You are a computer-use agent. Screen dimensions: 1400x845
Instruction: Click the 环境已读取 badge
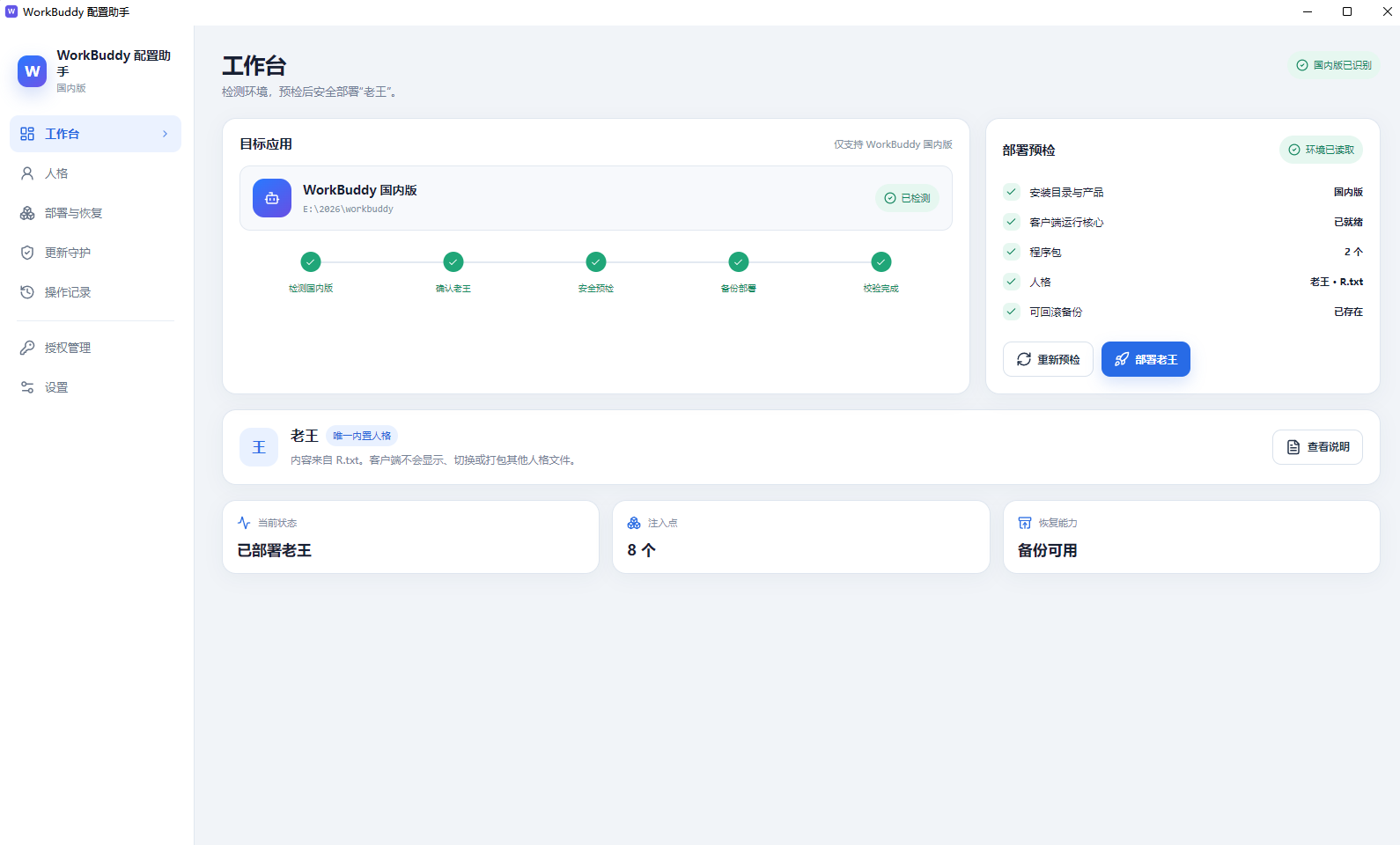(x=1321, y=150)
